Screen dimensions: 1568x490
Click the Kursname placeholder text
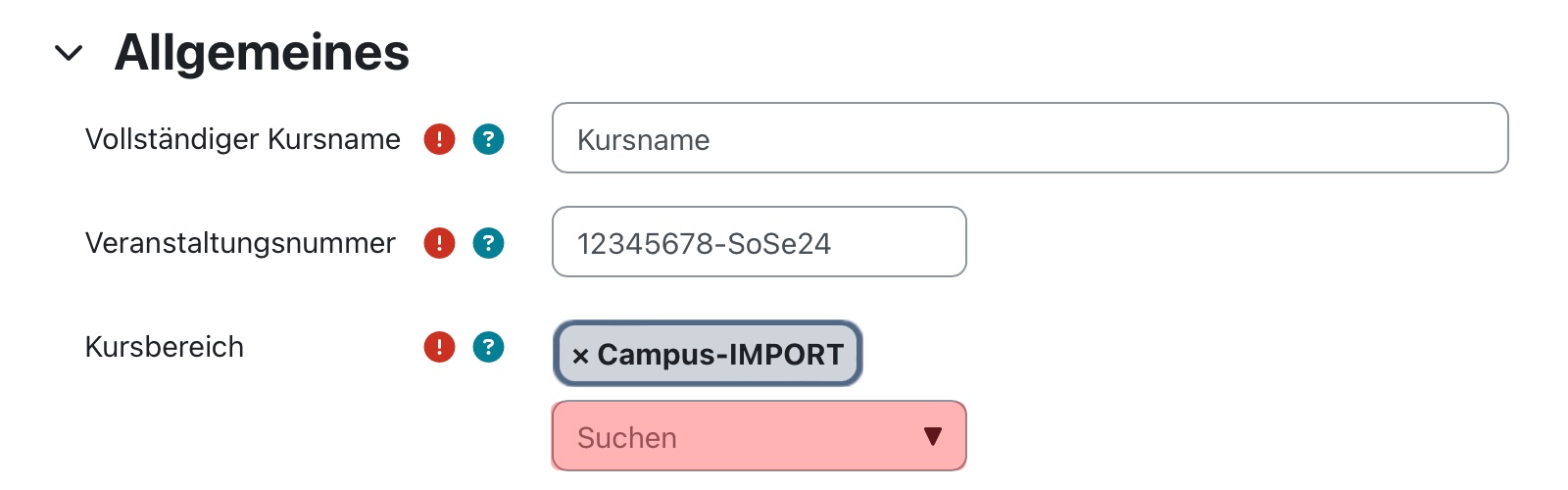click(x=644, y=140)
